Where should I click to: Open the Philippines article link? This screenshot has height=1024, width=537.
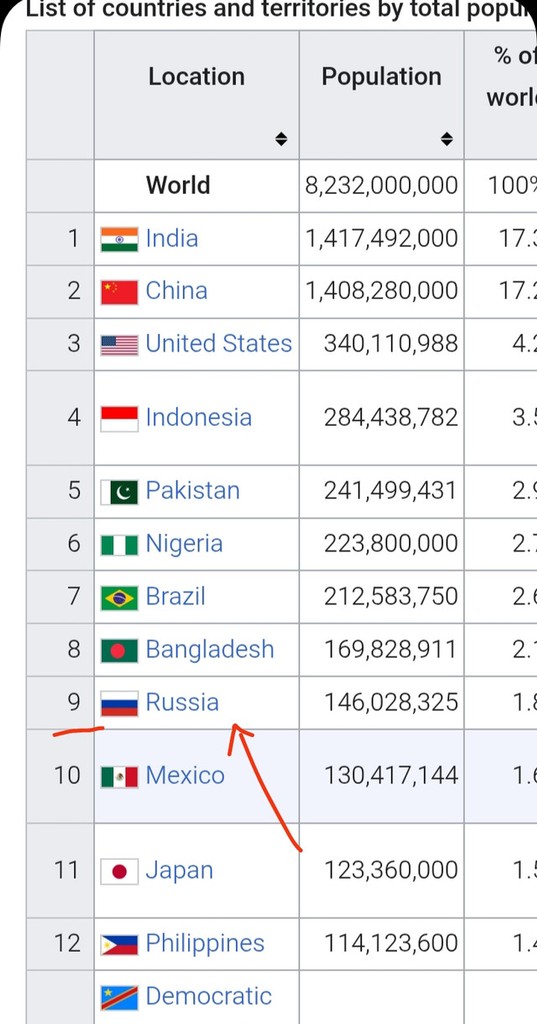tap(205, 944)
